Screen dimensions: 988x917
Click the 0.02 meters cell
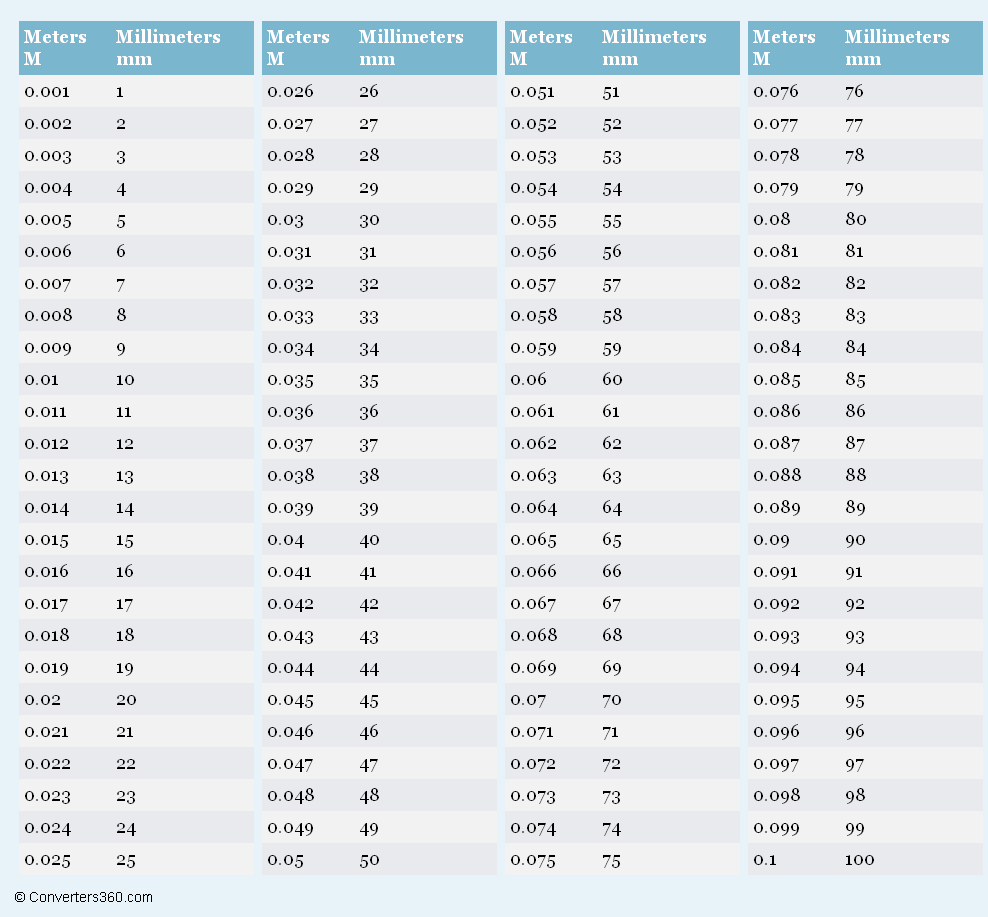point(43,700)
